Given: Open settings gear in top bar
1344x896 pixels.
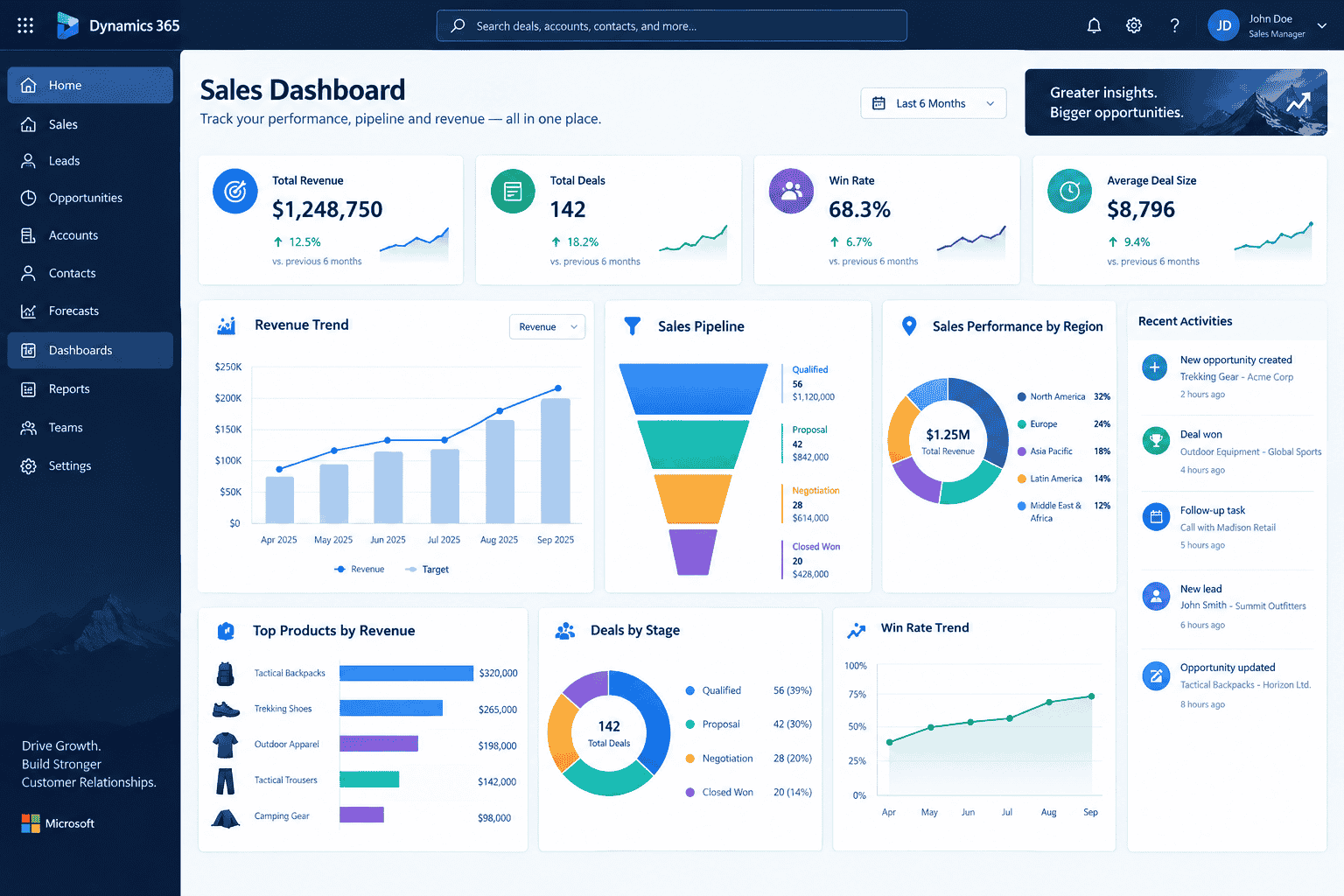Looking at the screenshot, I should 1134,25.
